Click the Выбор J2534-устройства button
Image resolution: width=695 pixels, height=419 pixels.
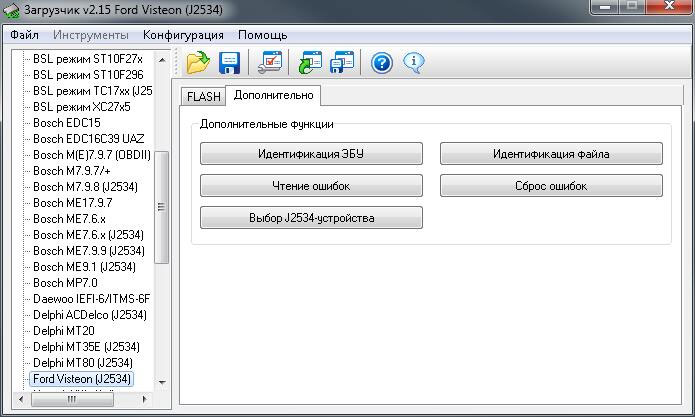[x=311, y=218]
